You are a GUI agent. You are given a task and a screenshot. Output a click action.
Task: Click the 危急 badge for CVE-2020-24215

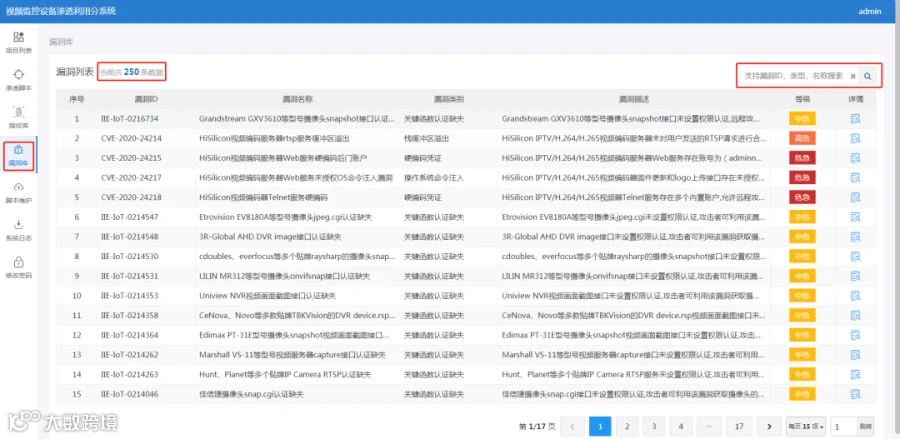pyautogui.click(x=802, y=158)
